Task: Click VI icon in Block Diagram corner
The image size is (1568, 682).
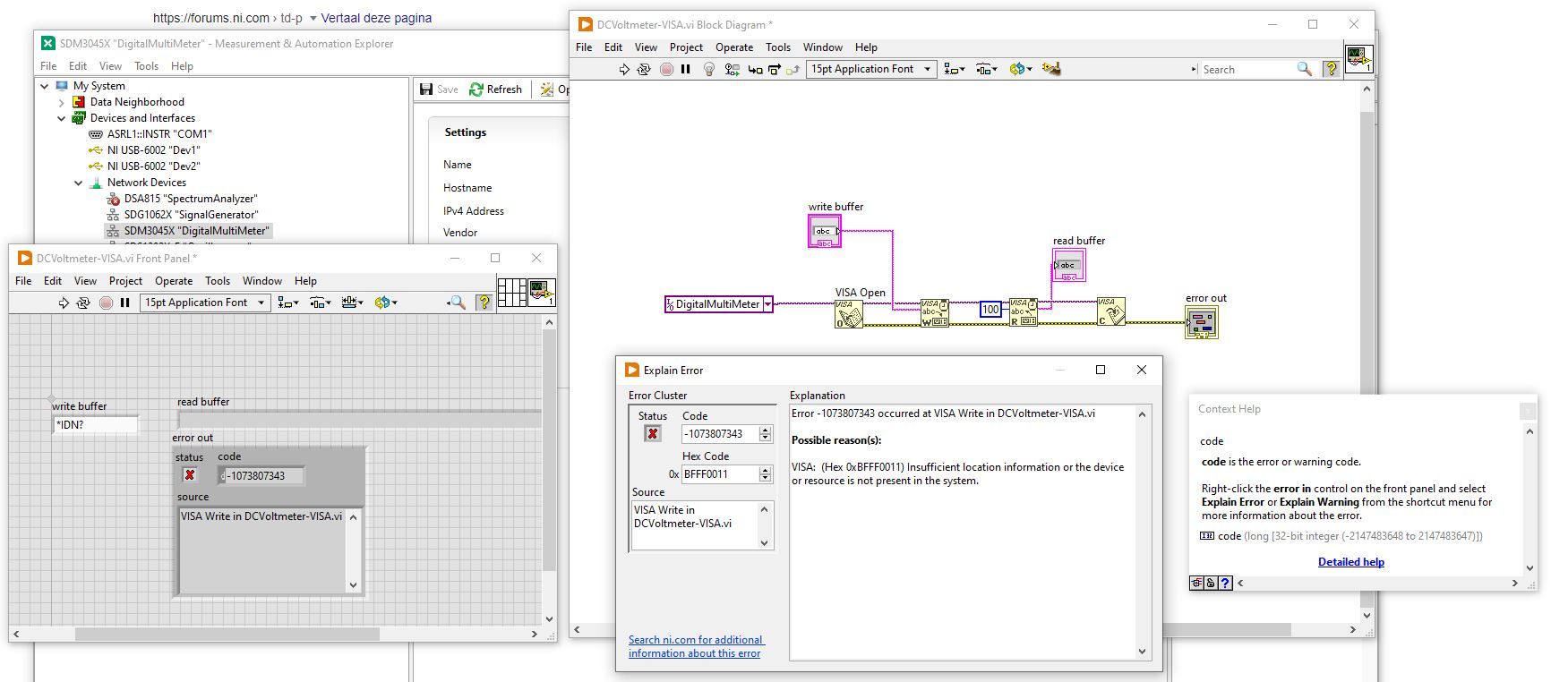Action: [1358, 59]
